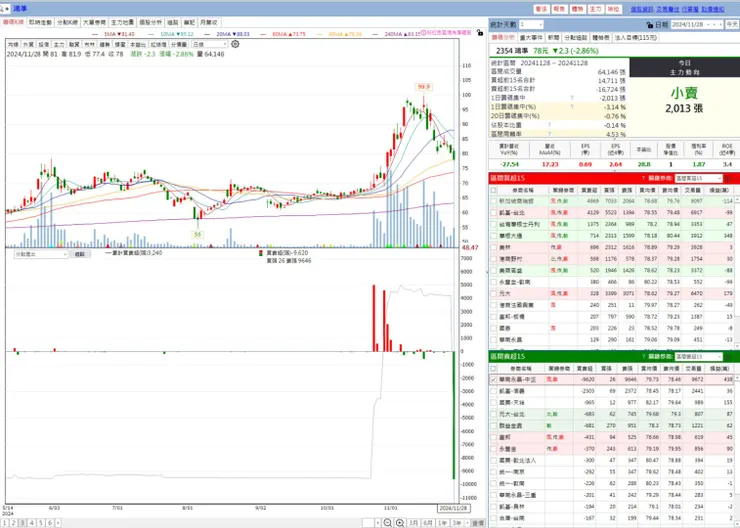
Task: Open the 日線 period dropdown
Action: pos(210,44)
